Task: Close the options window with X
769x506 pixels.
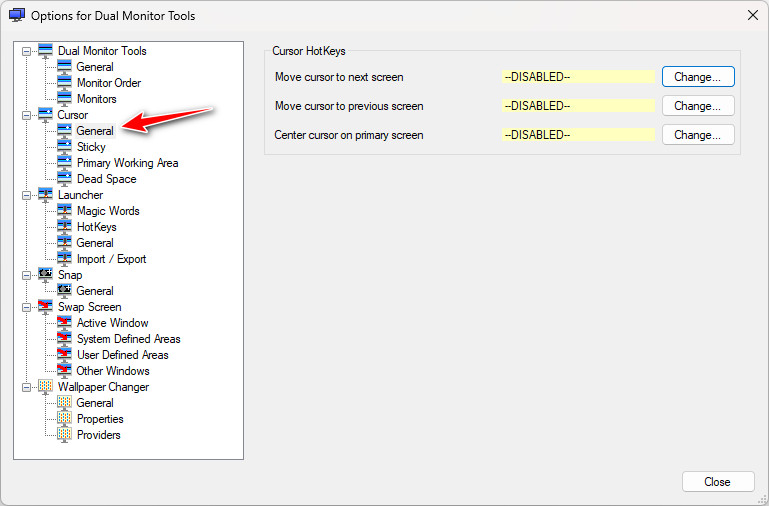Action: click(753, 15)
